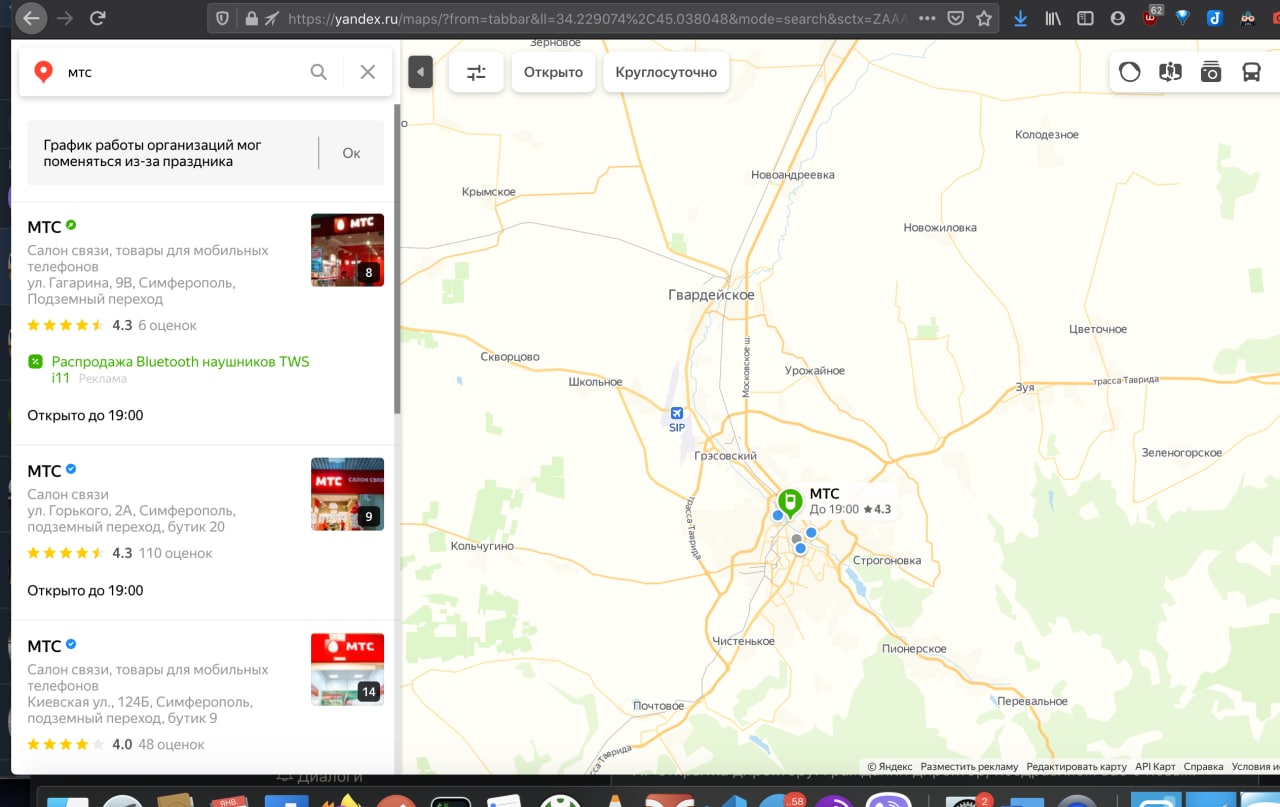This screenshot has height=807, width=1280.
Task: Open MTS store photo with 8 badge
Action: click(347, 250)
